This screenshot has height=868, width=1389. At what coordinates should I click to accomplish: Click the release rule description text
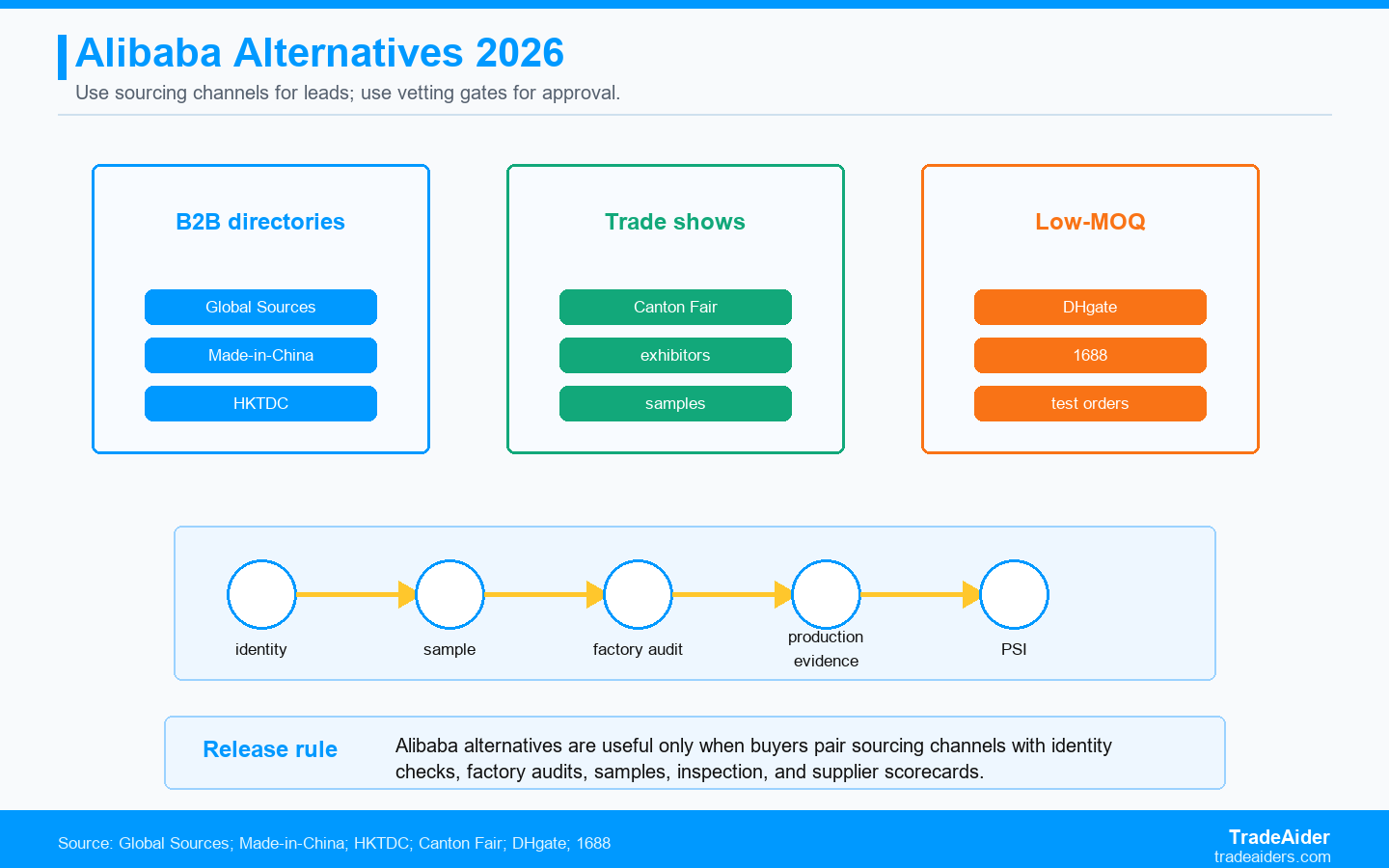click(x=753, y=758)
